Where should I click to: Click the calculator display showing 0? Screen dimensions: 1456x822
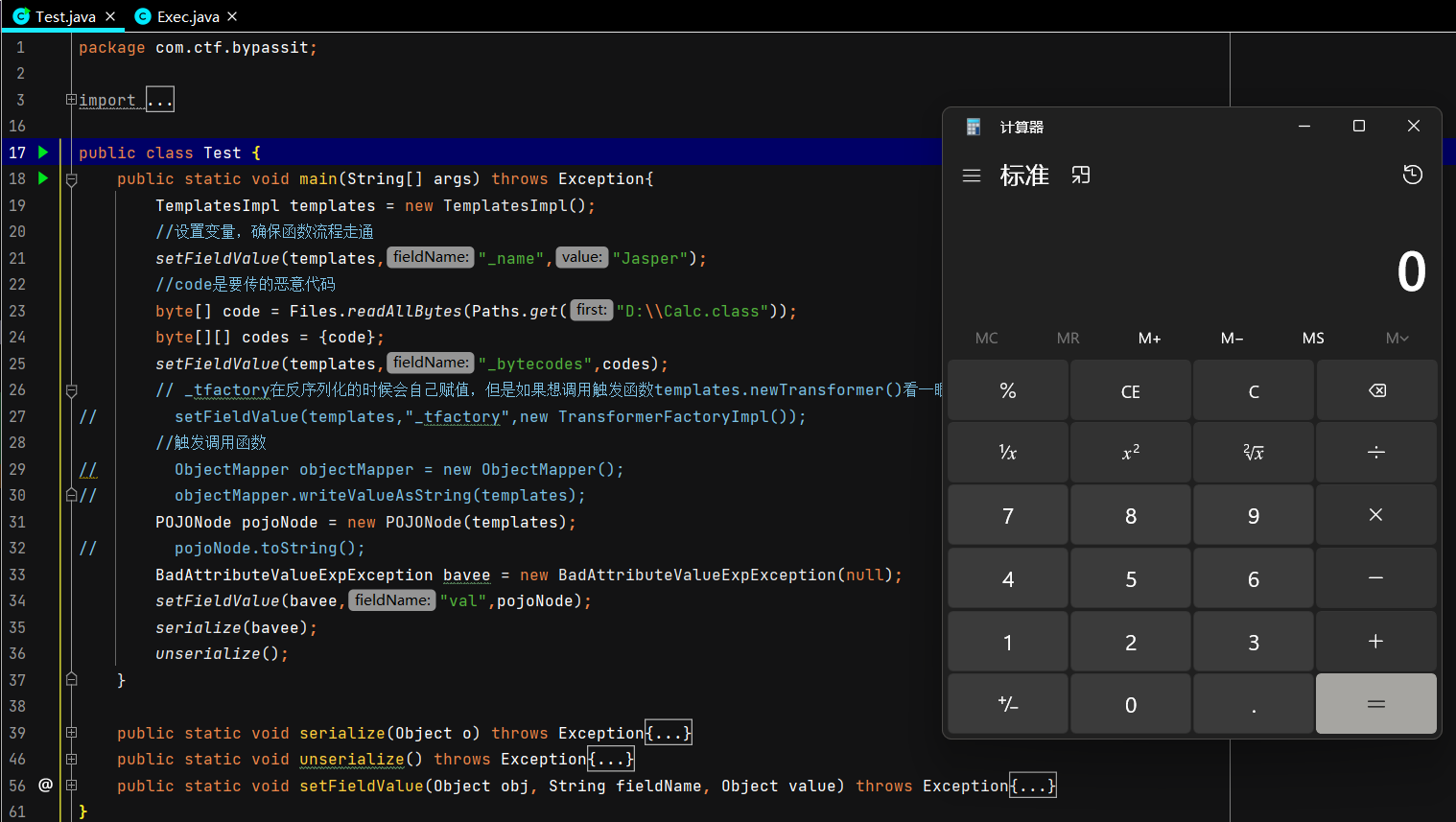(1411, 271)
